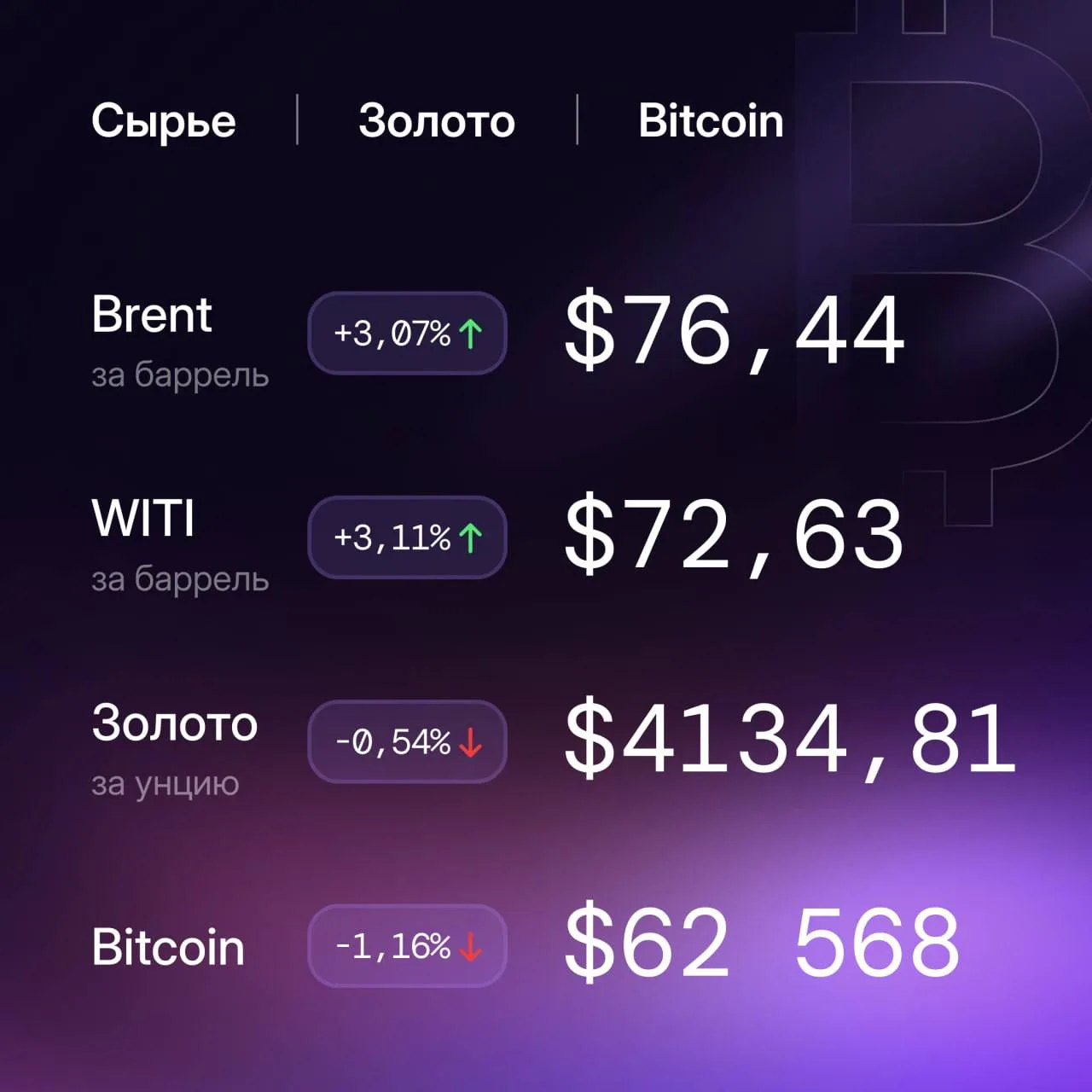Click the WITI +3,11% change badge

407,537
